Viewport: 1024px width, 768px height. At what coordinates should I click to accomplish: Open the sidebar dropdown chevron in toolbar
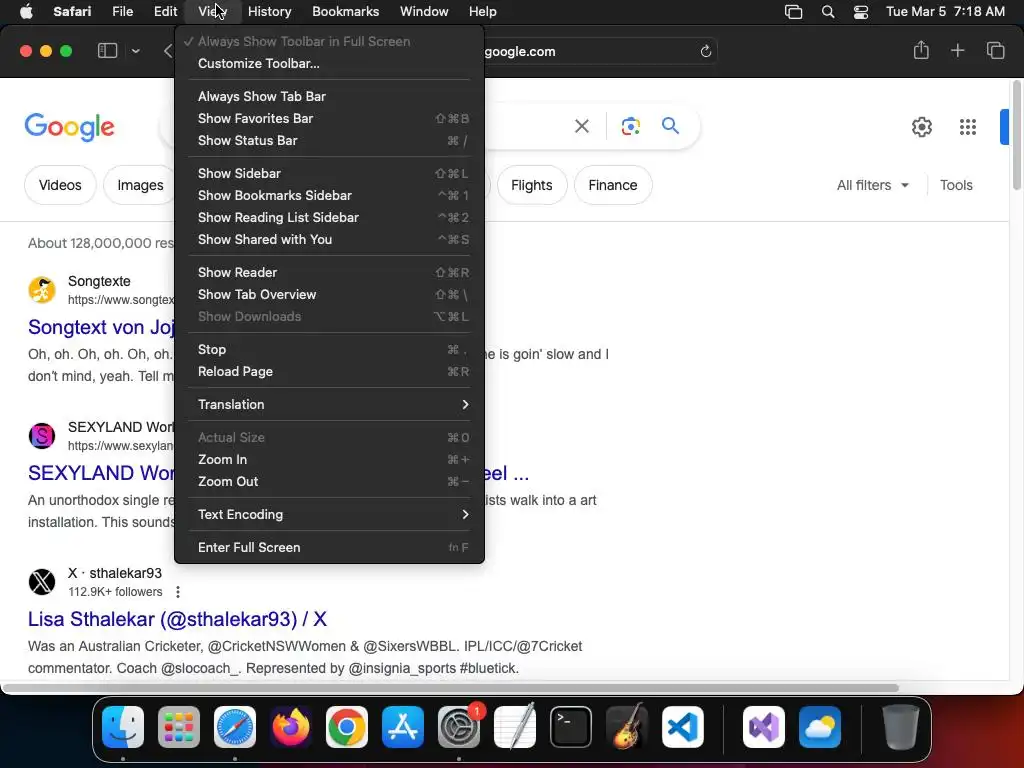coord(135,51)
